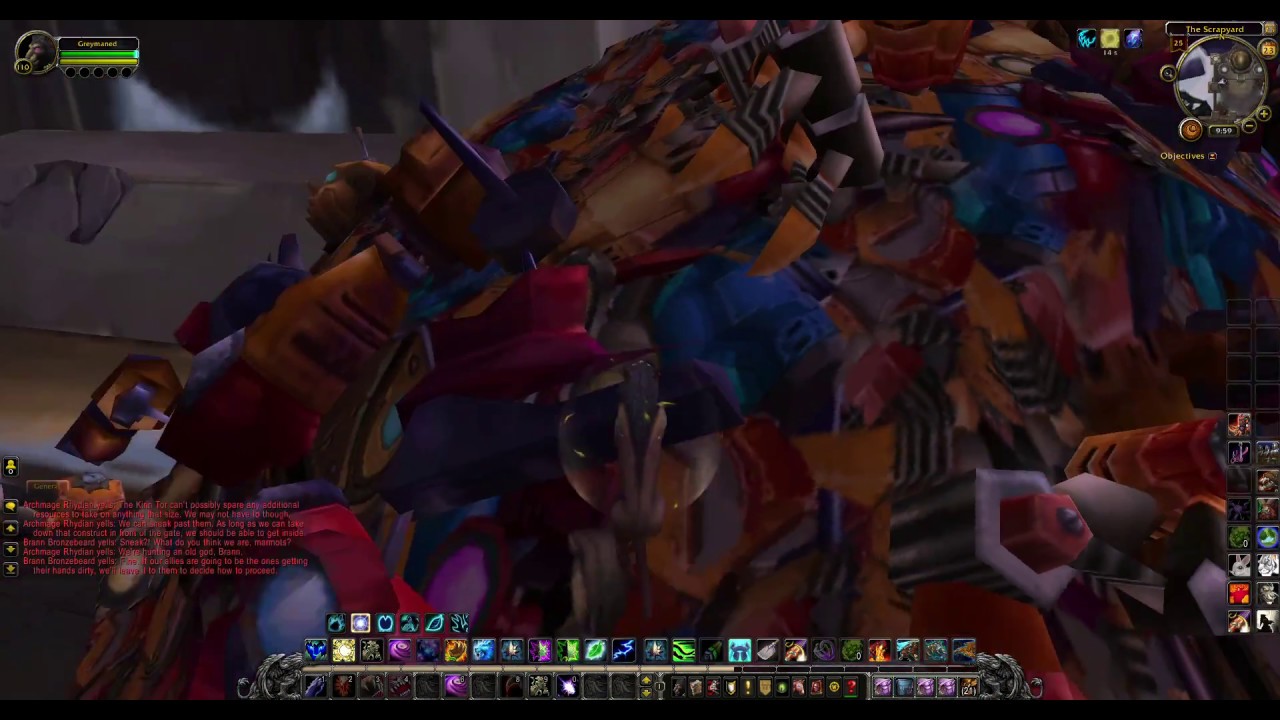Use the white rabbit icon on right bar
This screenshot has width=1280, height=720.
click(1239, 566)
